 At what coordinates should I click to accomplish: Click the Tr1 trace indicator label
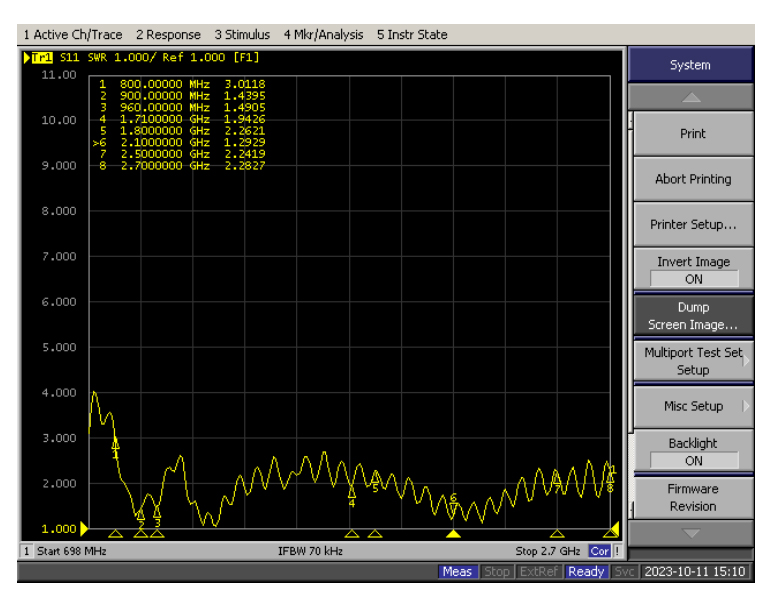point(44,57)
